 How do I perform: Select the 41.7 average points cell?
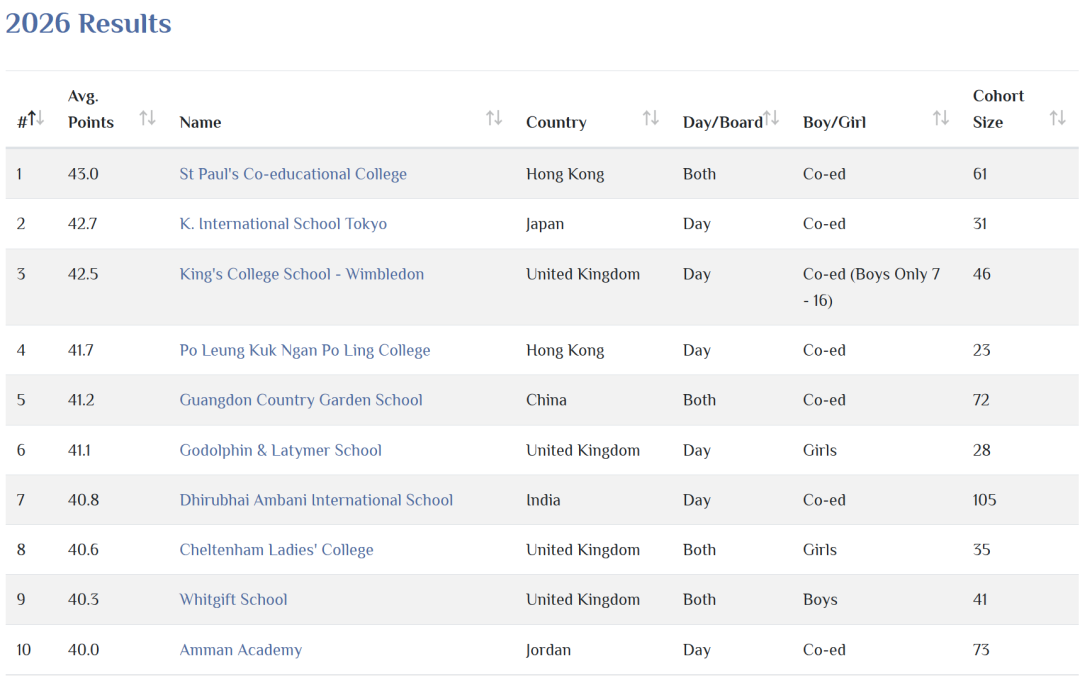[81, 350]
